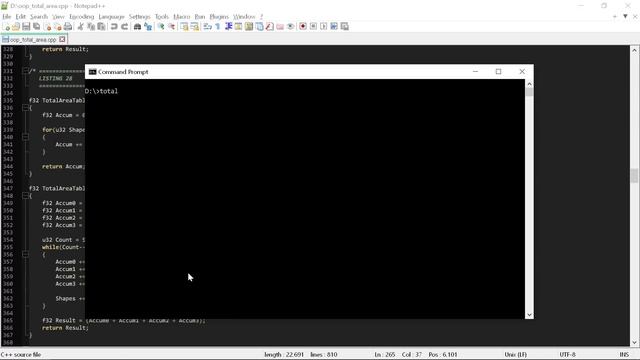Click Command Prompt scroll down arrow

click(529, 315)
